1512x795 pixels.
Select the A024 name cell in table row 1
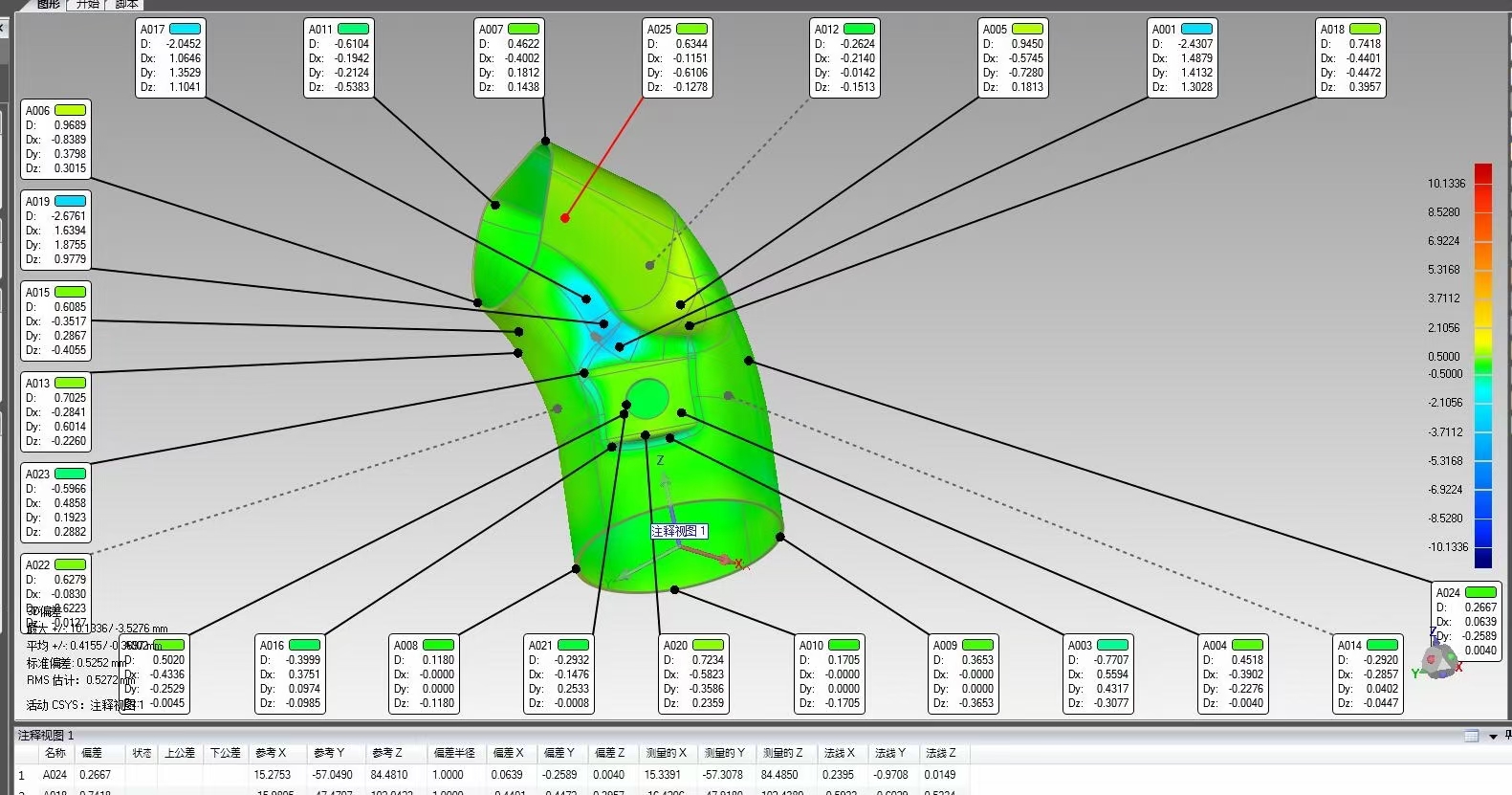tap(55, 775)
